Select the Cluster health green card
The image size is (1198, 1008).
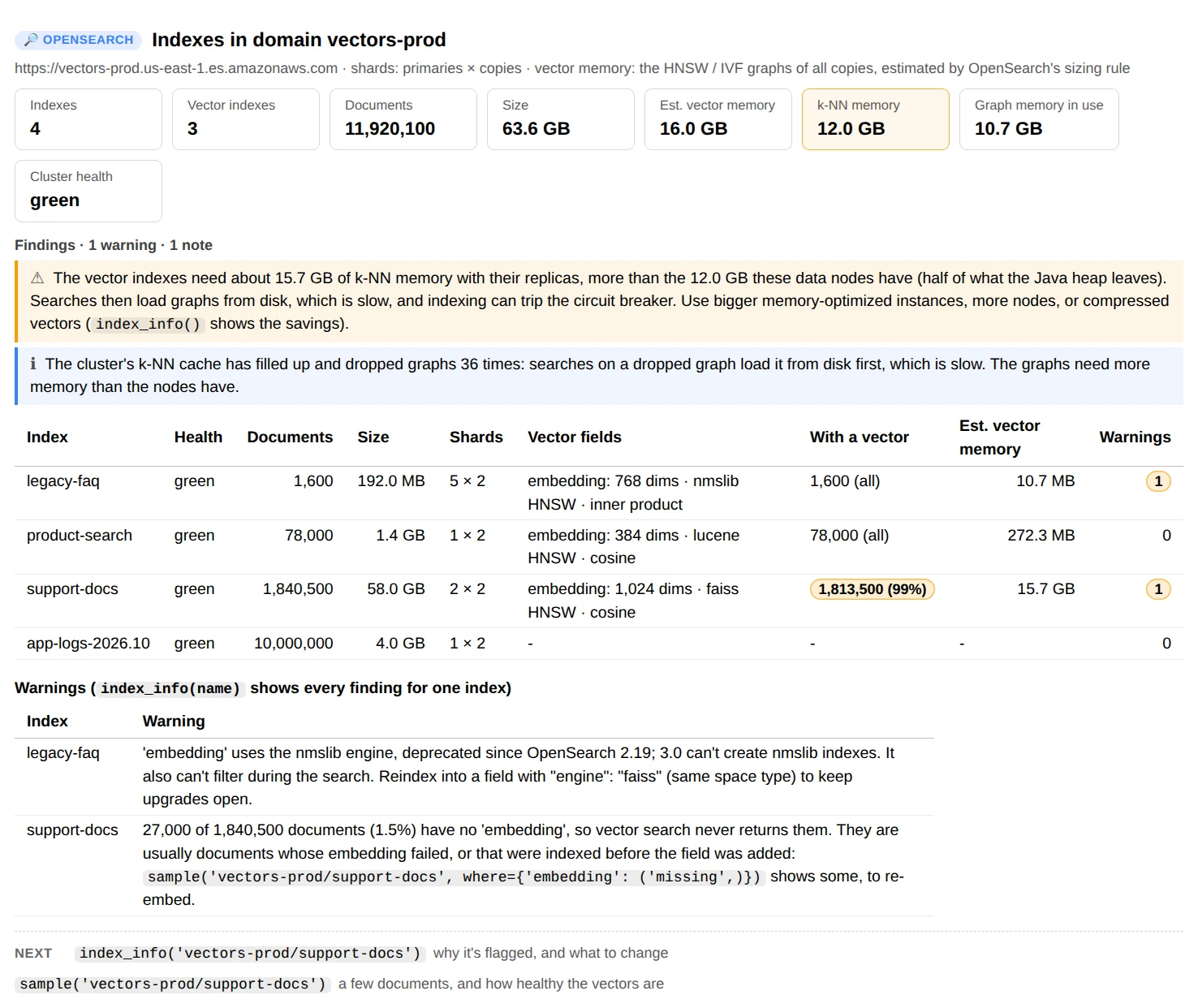(x=88, y=191)
